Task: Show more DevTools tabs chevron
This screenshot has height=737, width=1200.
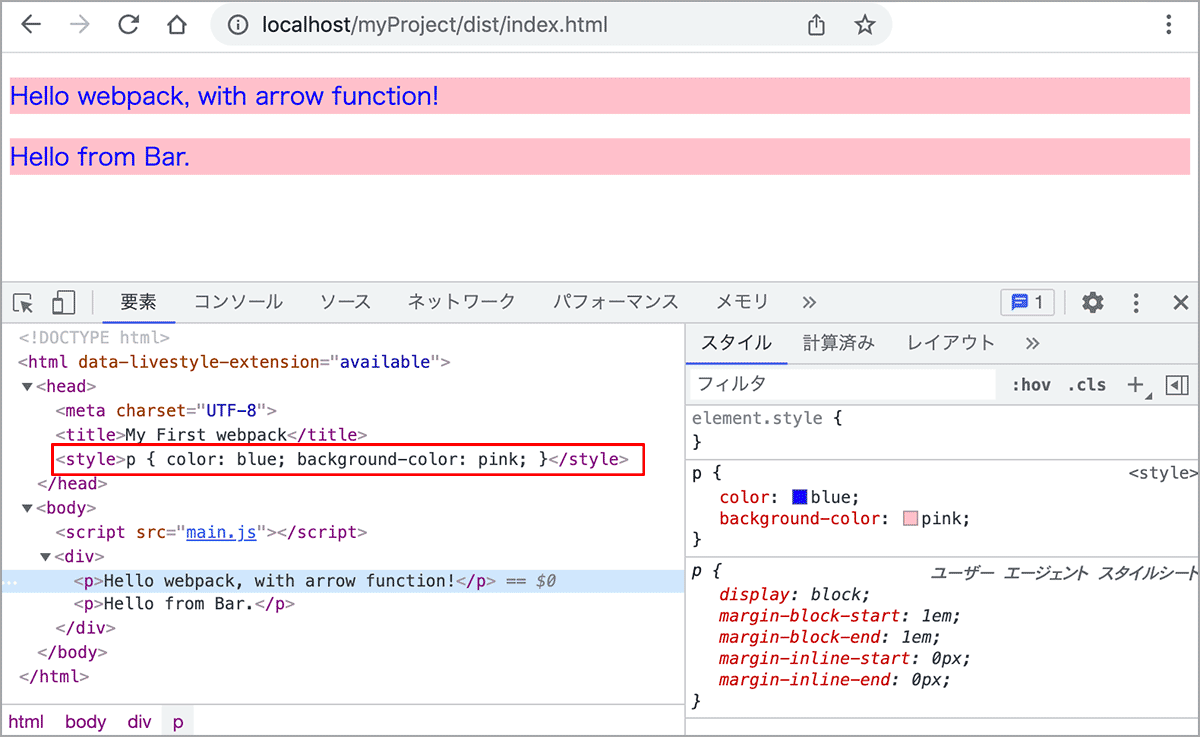Action: (809, 302)
